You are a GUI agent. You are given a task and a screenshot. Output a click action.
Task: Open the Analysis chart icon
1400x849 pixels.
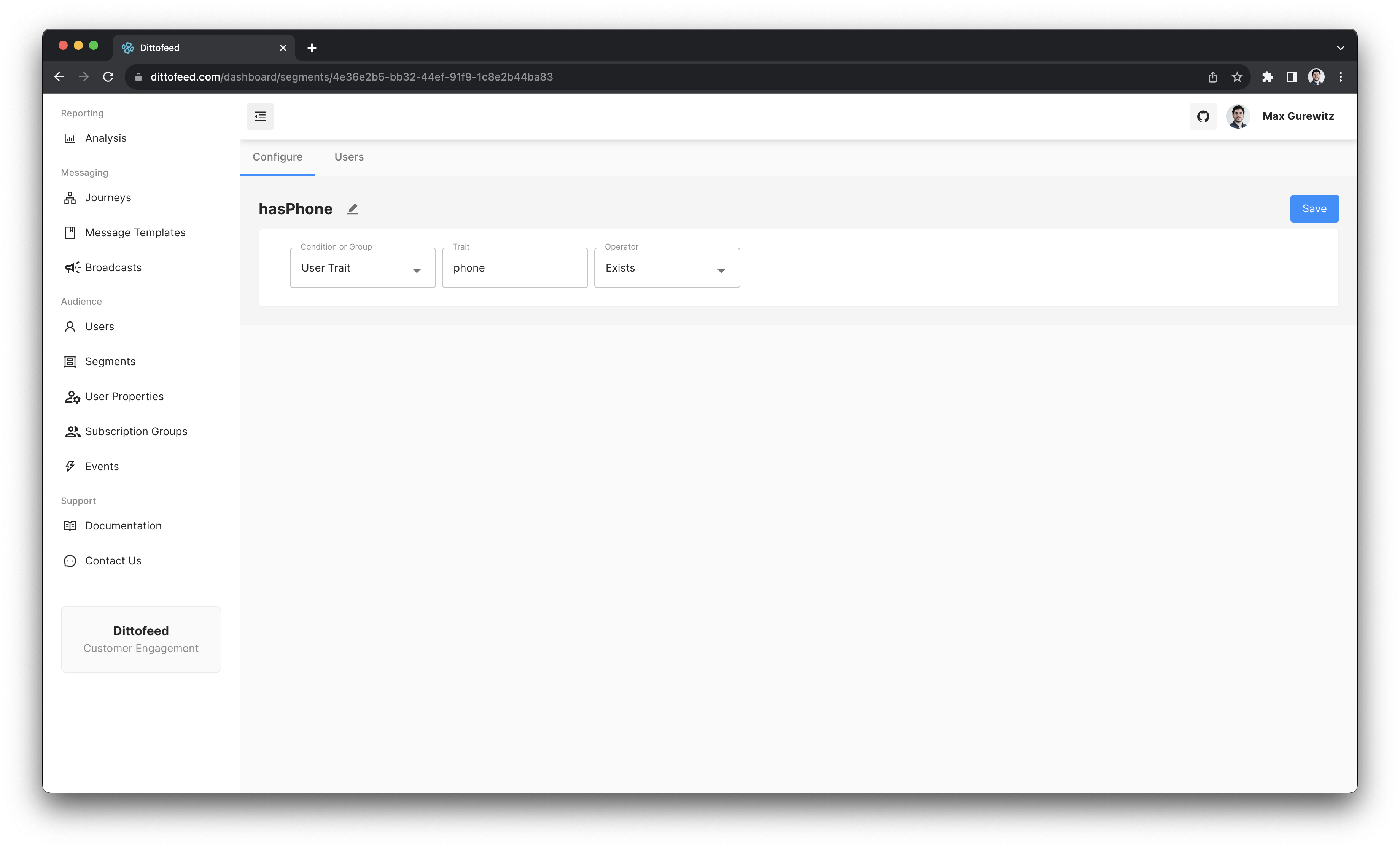[x=70, y=138]
